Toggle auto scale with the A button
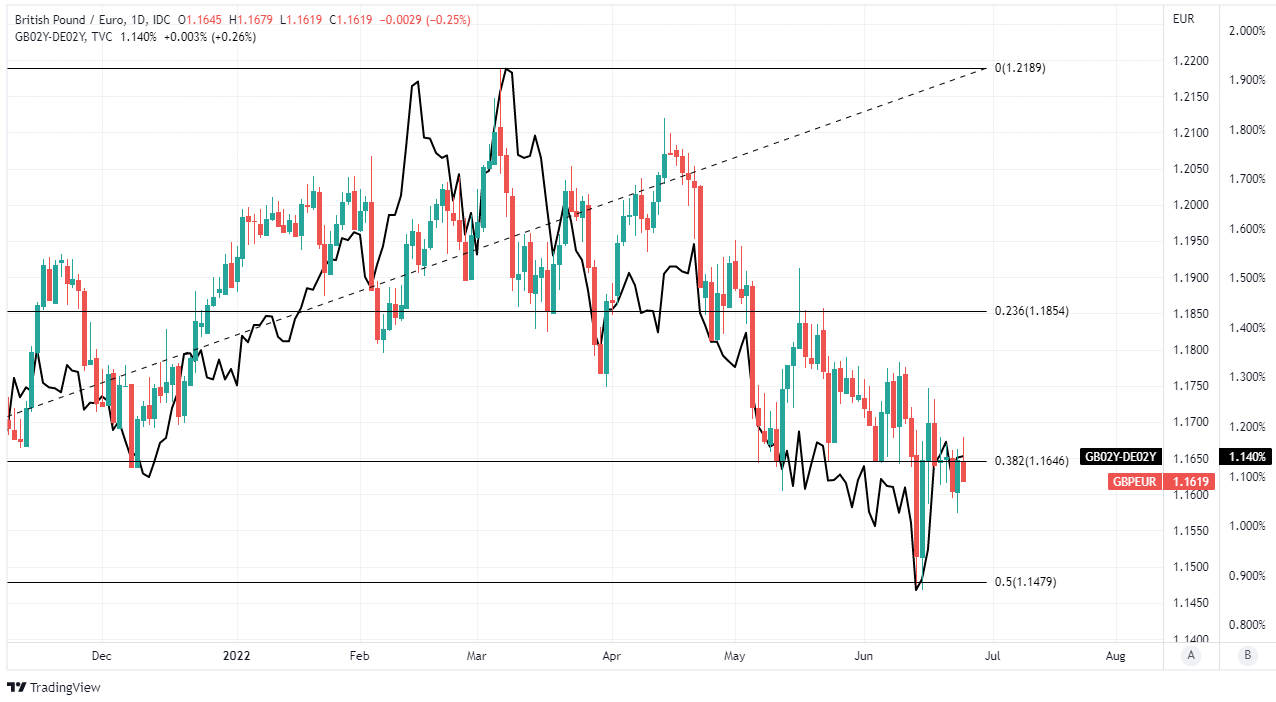The image size is (1276, 702). coord(1190,656)
